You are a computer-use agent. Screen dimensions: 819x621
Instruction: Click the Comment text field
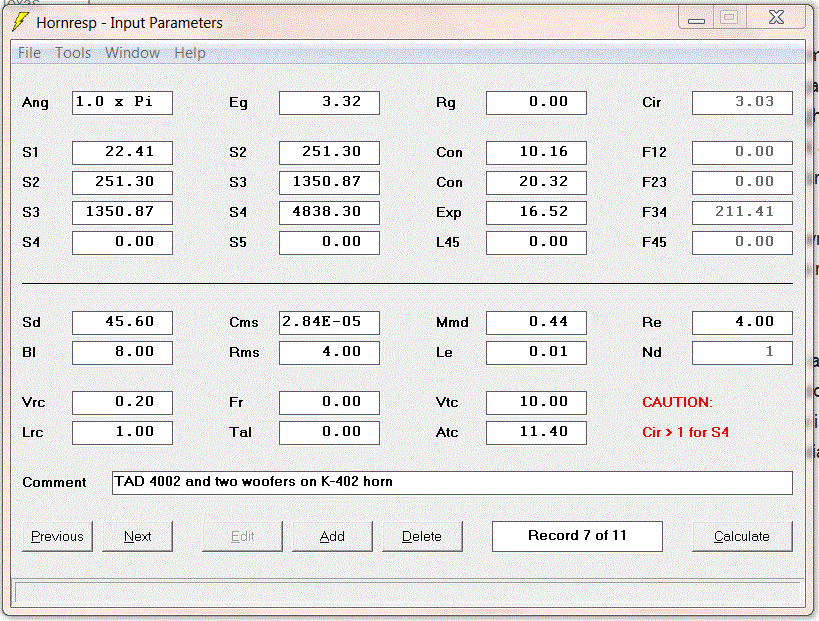coord(452,483)
